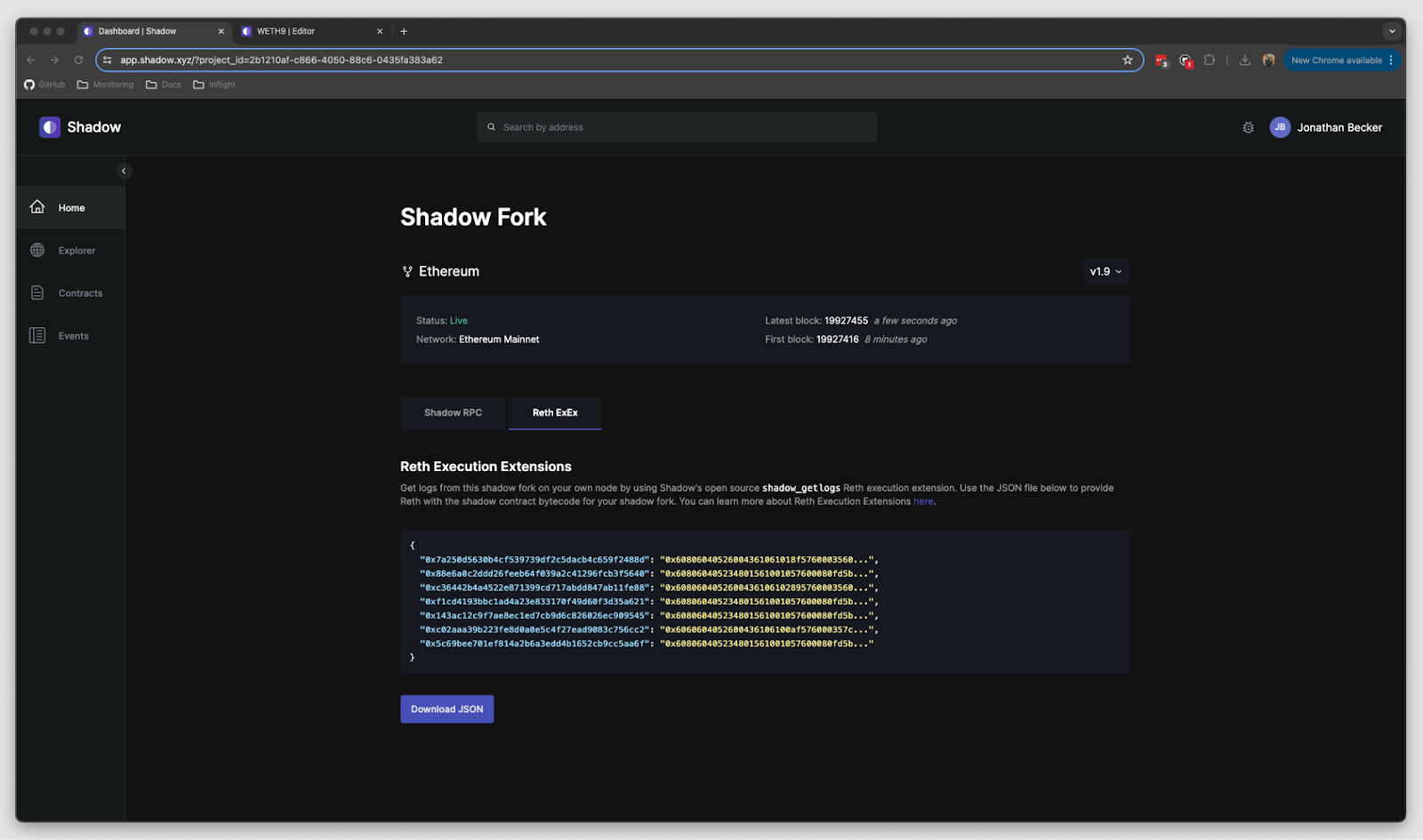This screenshot has width=1423, height=840.
Task: Open the Explorer globe icon
Action: pos(37,250)
